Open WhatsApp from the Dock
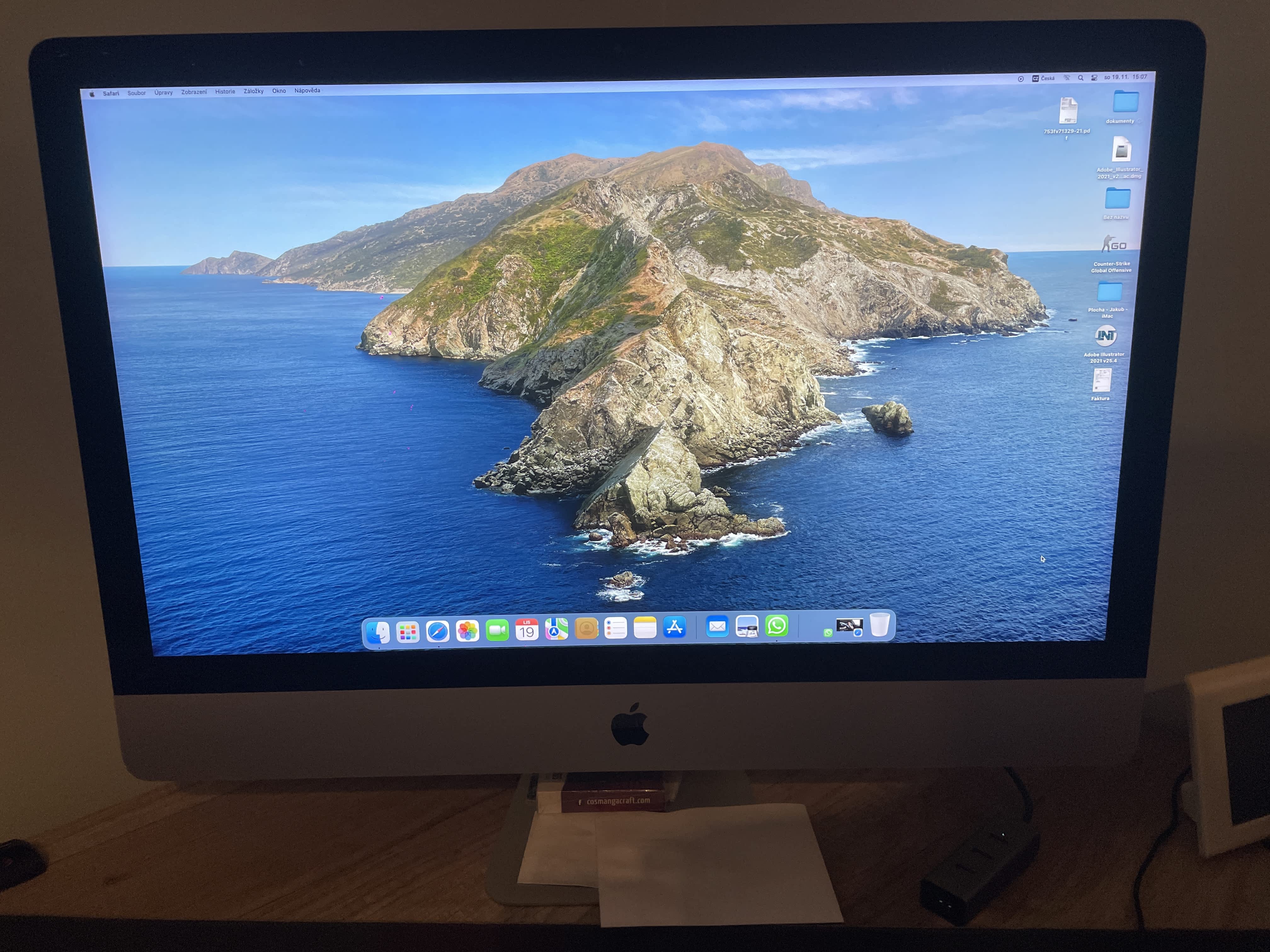1270x952 pixels. point(776,626)
